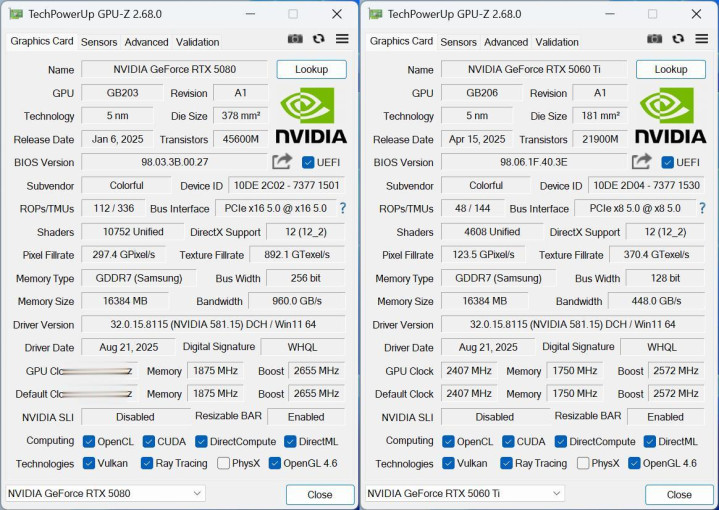The image size is (719, 510).
Task: Click Bandwidth value 960.0 GB/s
Action: (297, 301)
